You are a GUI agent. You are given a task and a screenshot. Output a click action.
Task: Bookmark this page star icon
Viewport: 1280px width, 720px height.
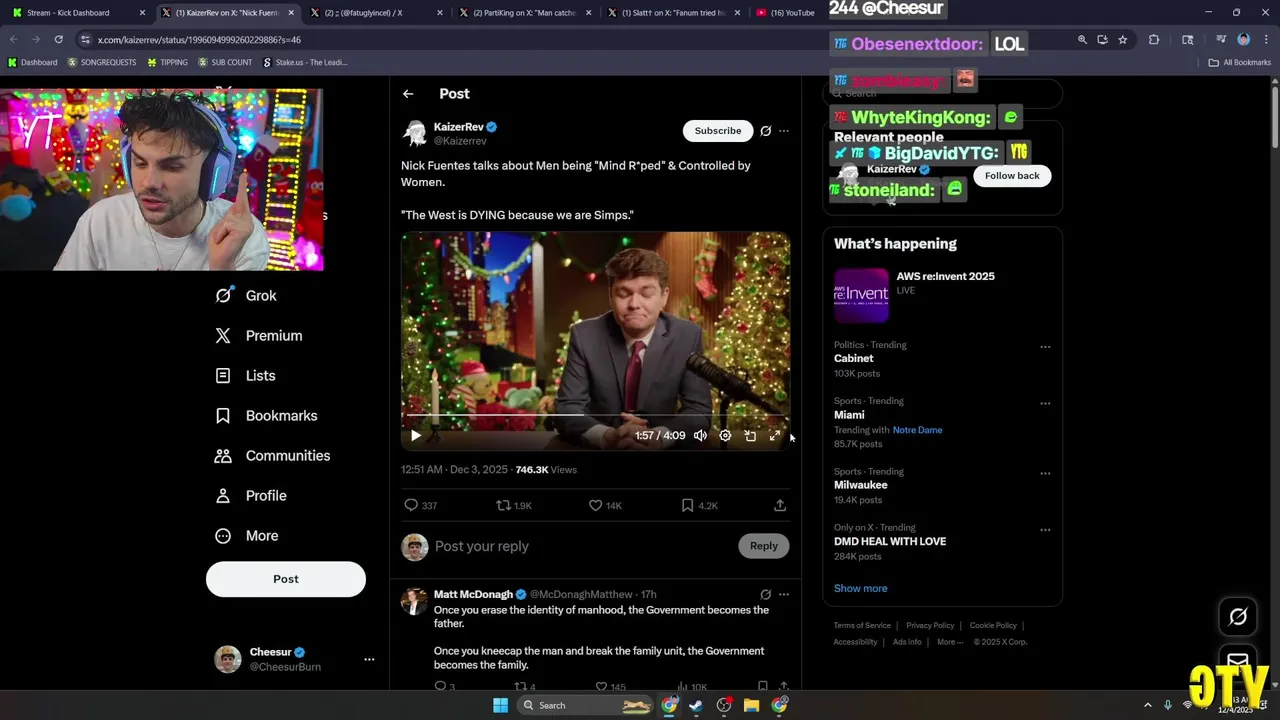[1123, 40]
